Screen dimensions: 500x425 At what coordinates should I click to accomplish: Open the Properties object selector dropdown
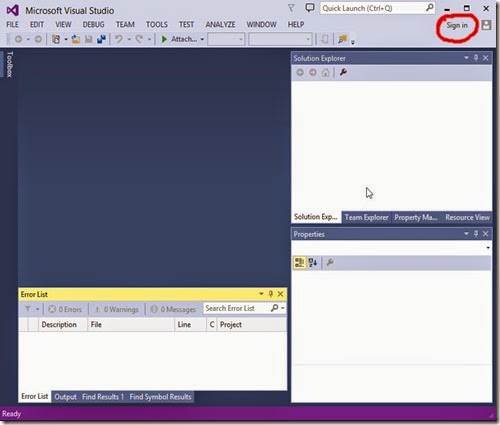click(x=488, y=247)
